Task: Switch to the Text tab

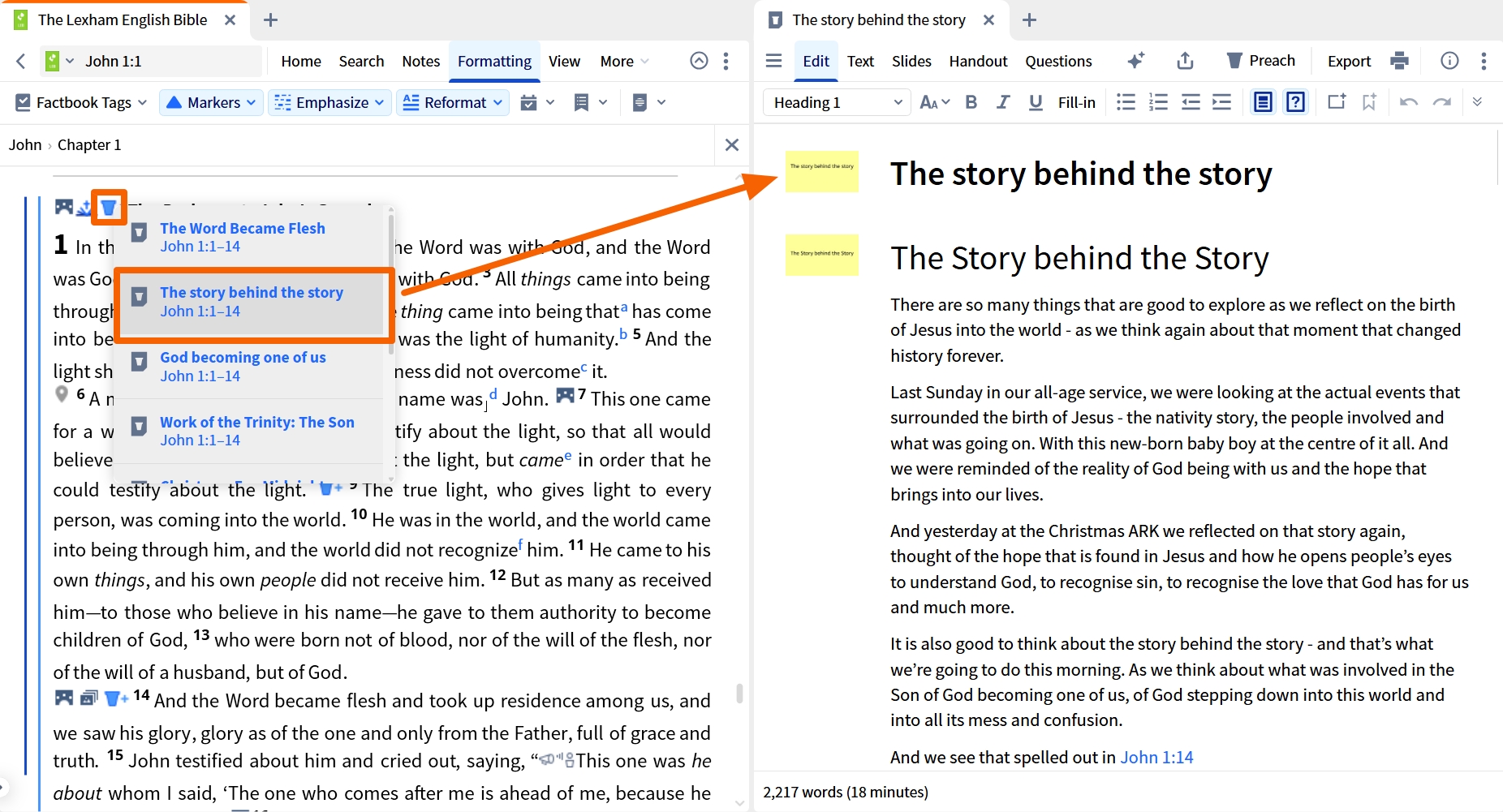Action: pyautogui.click(x=860, y=61)
